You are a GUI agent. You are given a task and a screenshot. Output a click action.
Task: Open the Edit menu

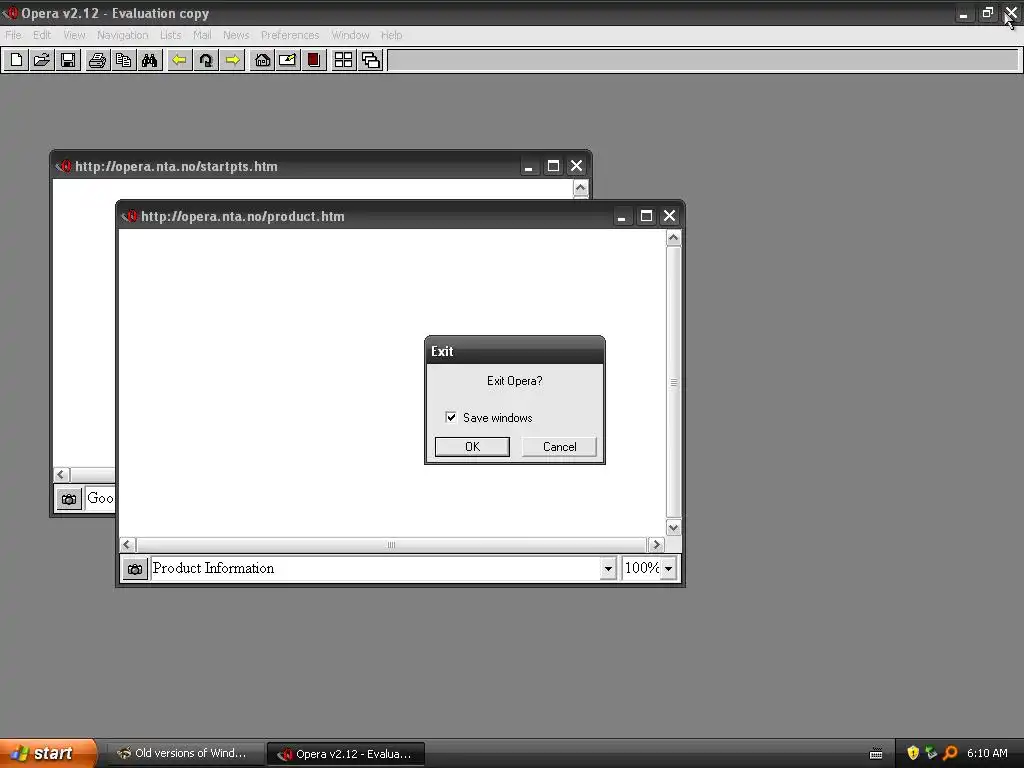point(42,35)
